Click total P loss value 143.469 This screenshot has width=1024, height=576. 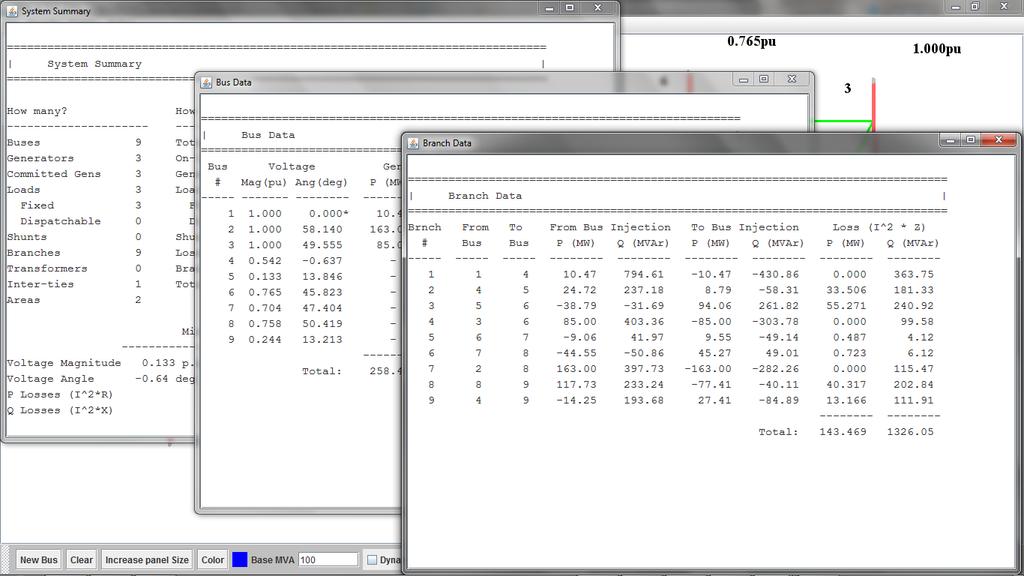click(842, 432)
